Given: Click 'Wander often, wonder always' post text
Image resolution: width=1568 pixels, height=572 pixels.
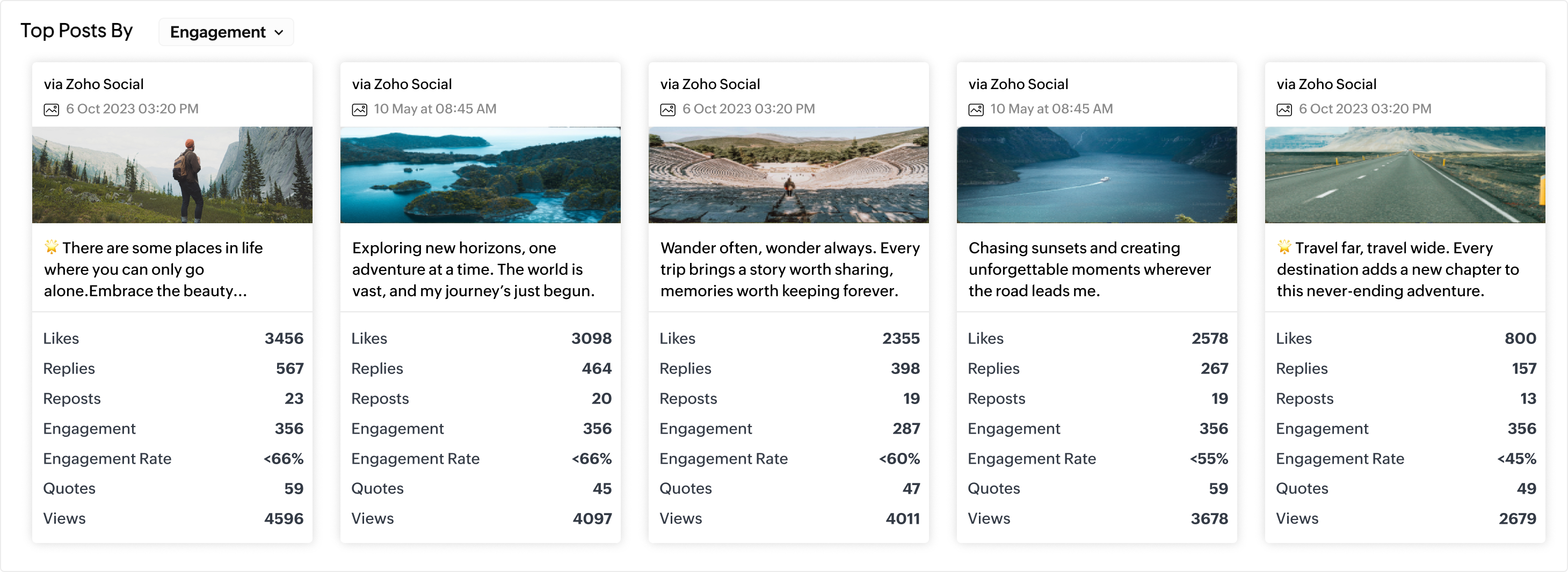Looking at the screenshot, I should click(x=789, y=269).
